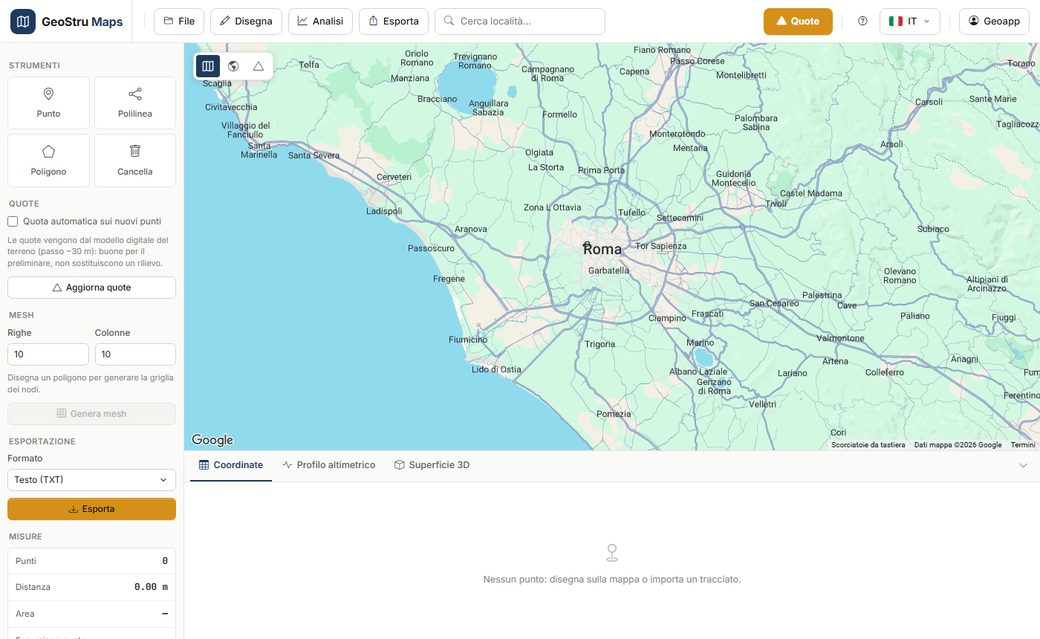Open the Esporta menu in top bar
Screen dimensions: 1040x639
tap(393, 21)
